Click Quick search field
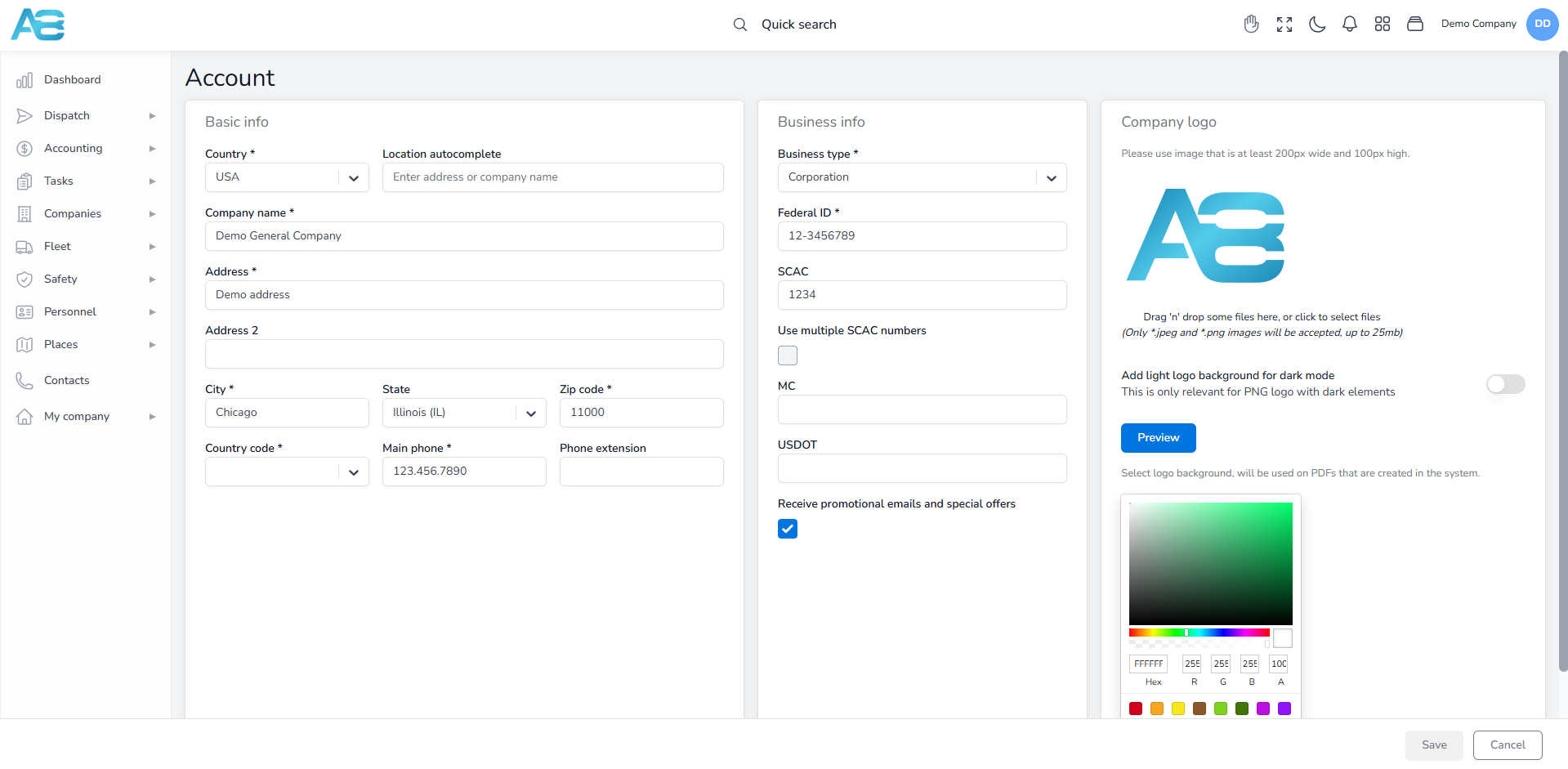 798,25
